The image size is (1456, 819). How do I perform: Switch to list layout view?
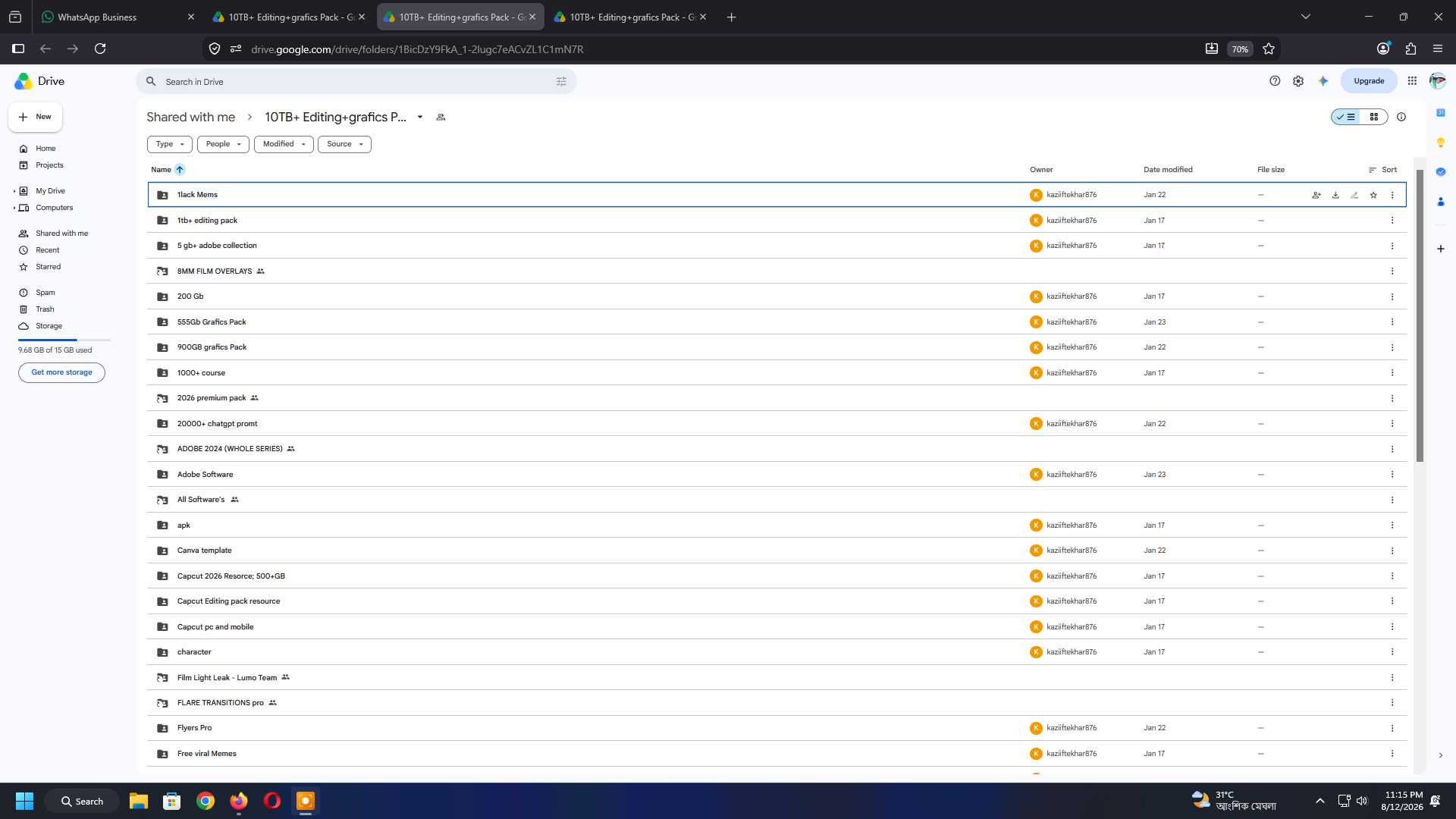click(1346, 117)
